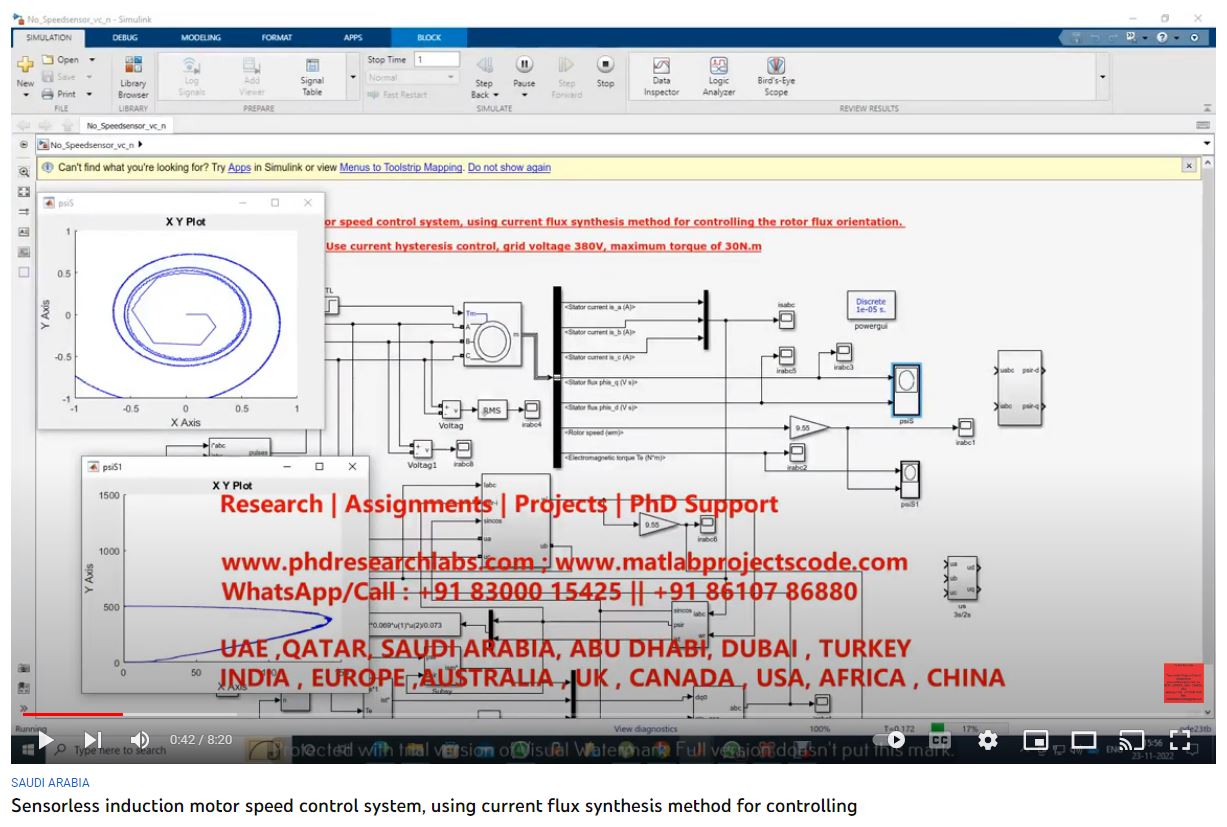
Task: Select the 9.55 gain block on the rotor speed line
Action: point(808,428)
